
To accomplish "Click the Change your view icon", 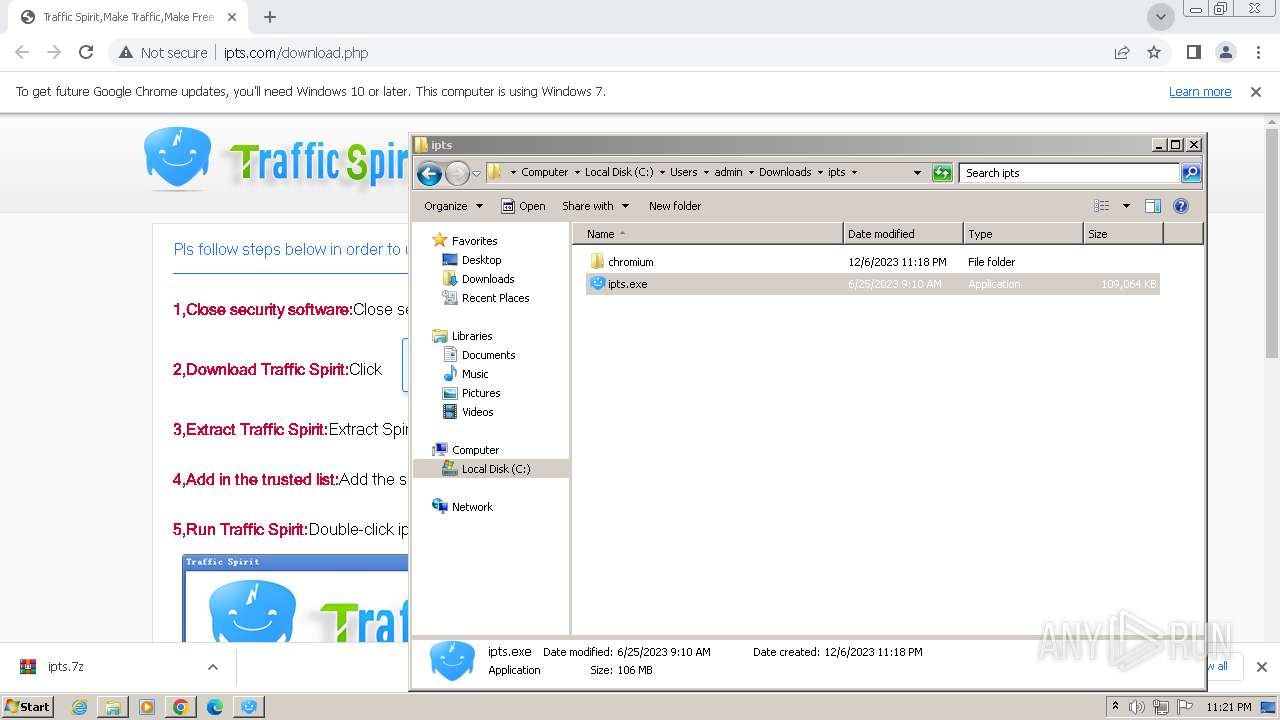I will pyautogui.click(x=1102, y=206).
